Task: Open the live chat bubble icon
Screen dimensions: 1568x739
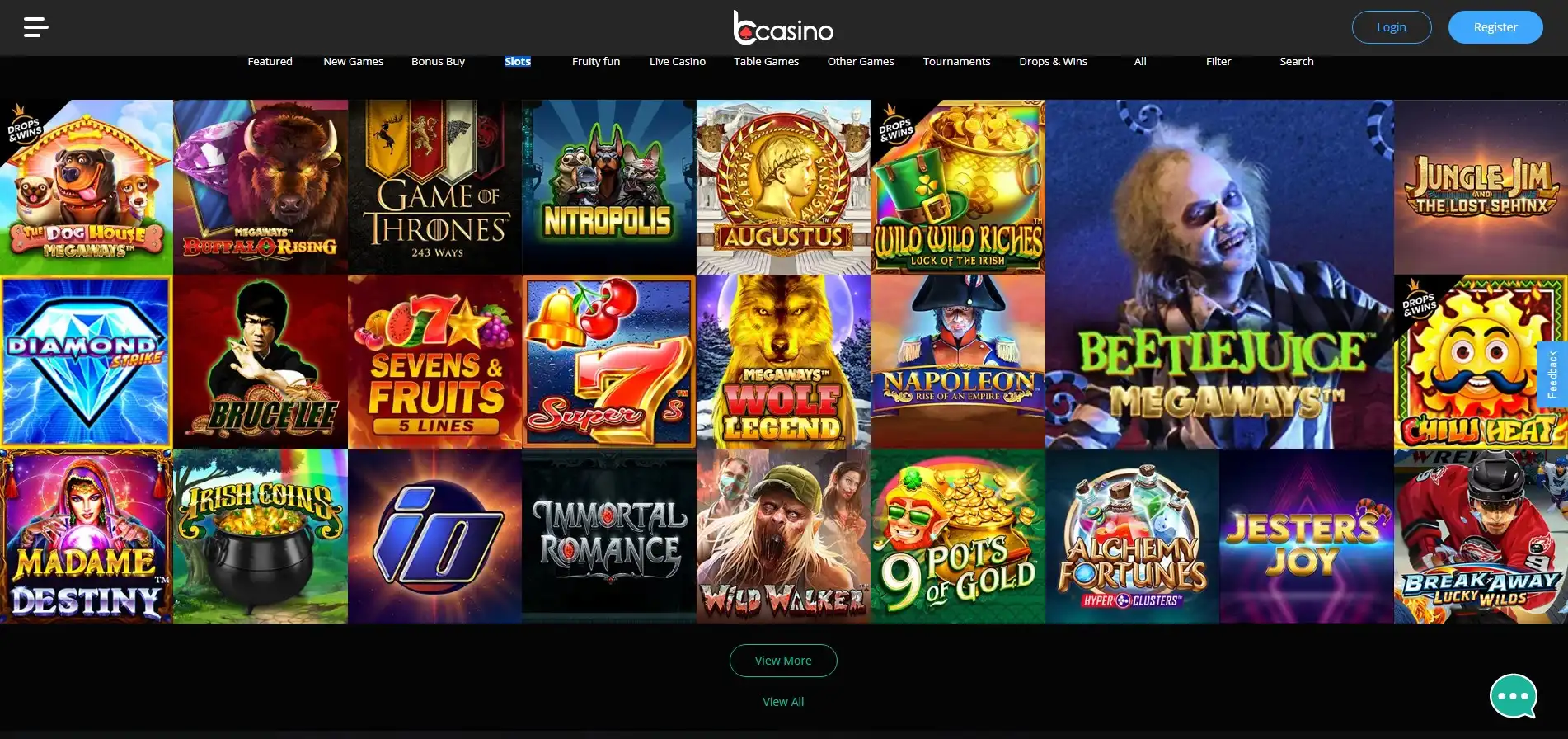Action: click(x=1514, y=696)
